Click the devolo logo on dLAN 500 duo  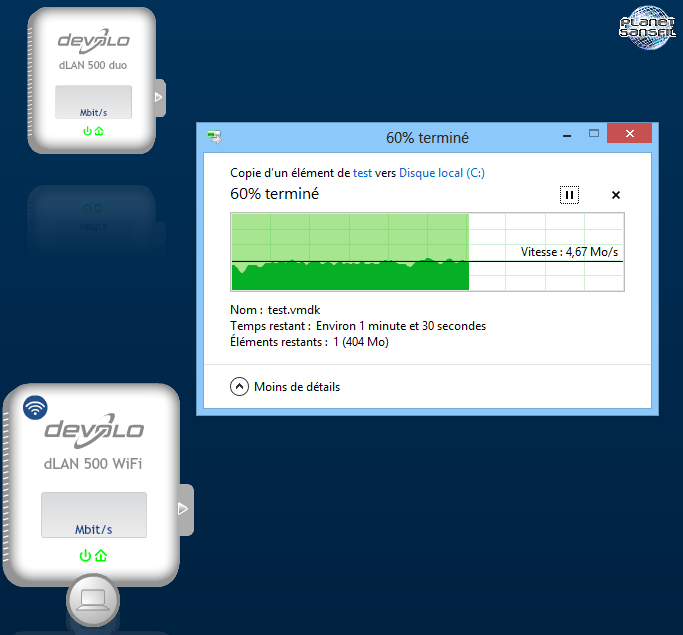tap(94, 41)
